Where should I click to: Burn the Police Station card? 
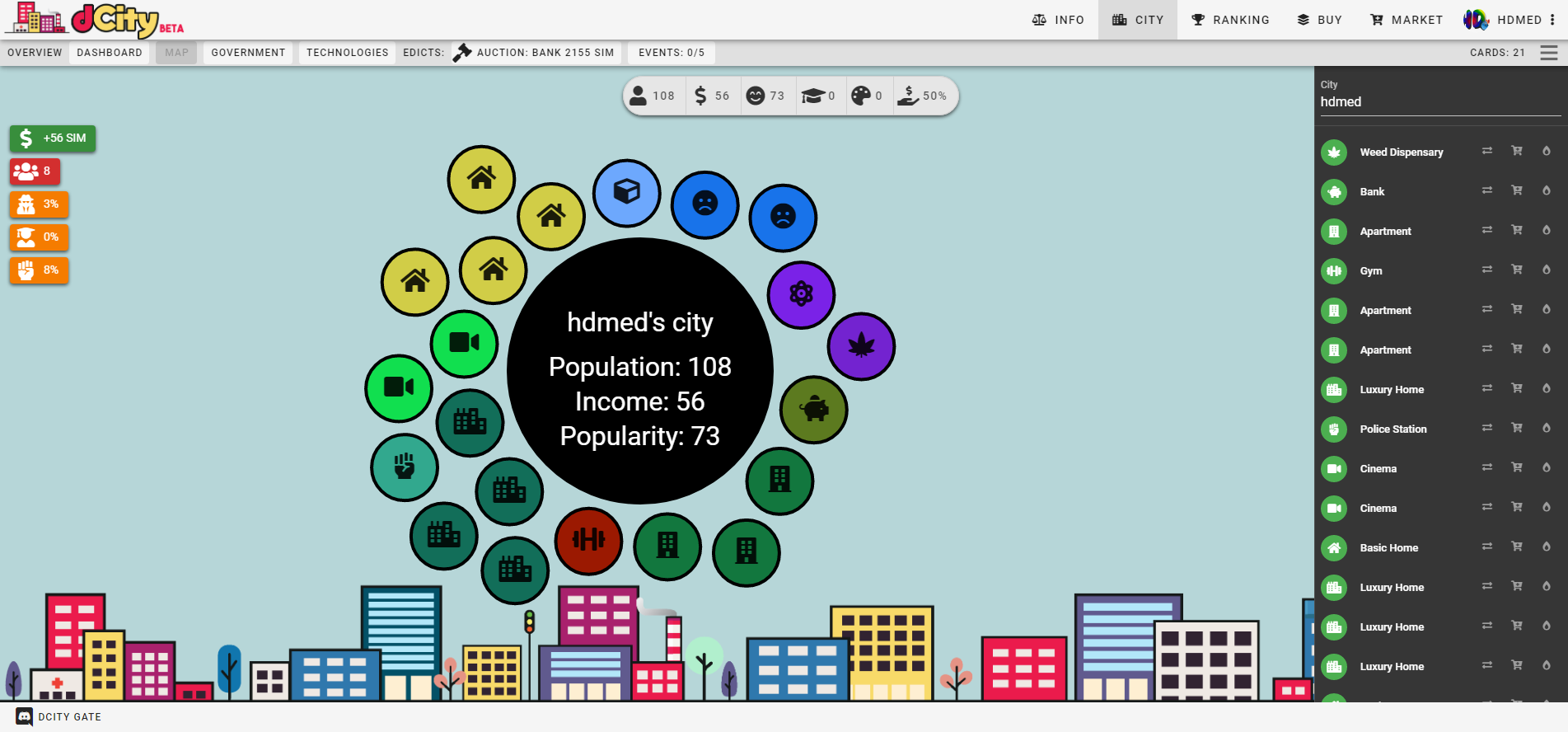[x=1547, y=428]
